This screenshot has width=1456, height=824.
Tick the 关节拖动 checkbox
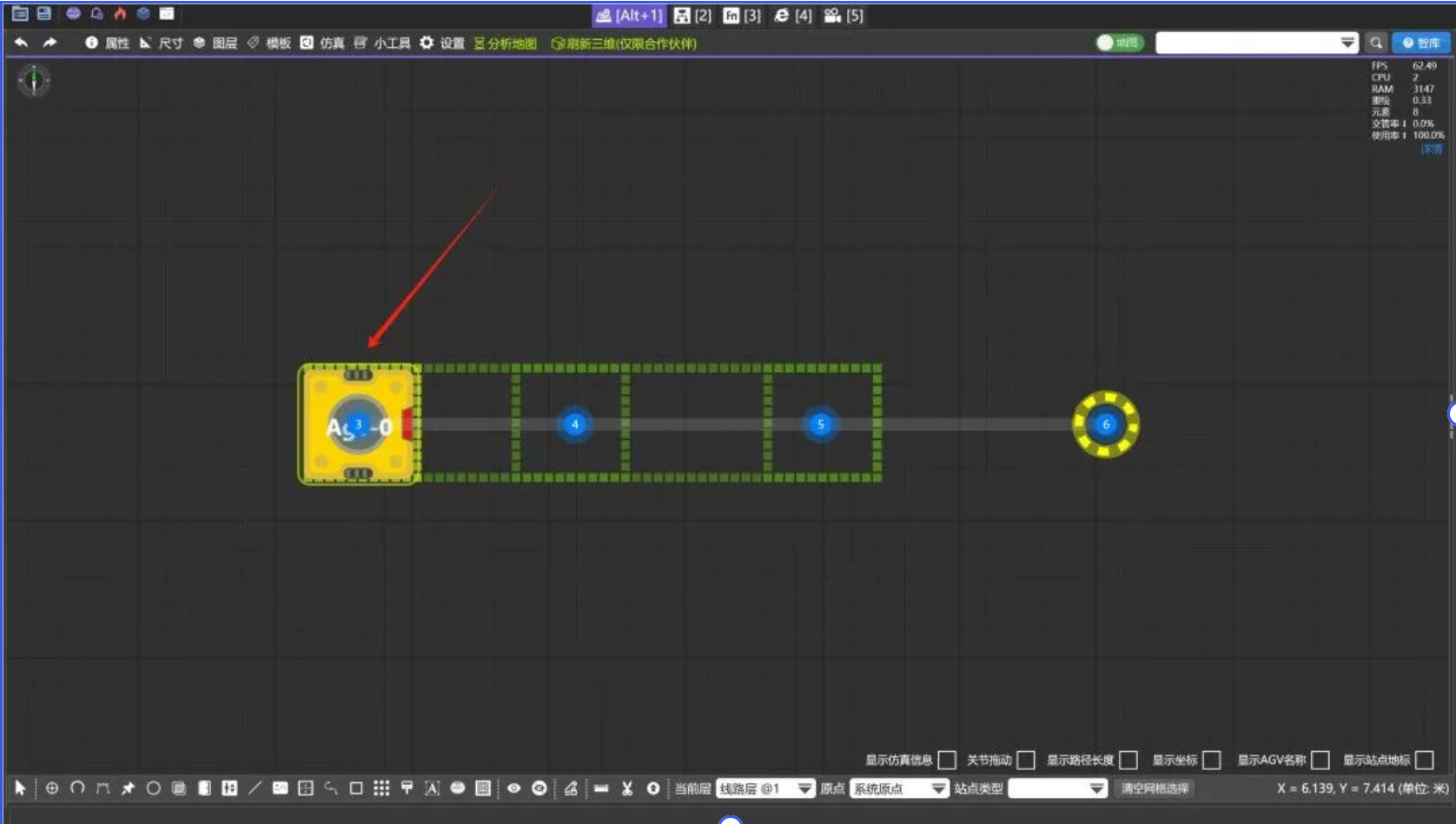1026,761
